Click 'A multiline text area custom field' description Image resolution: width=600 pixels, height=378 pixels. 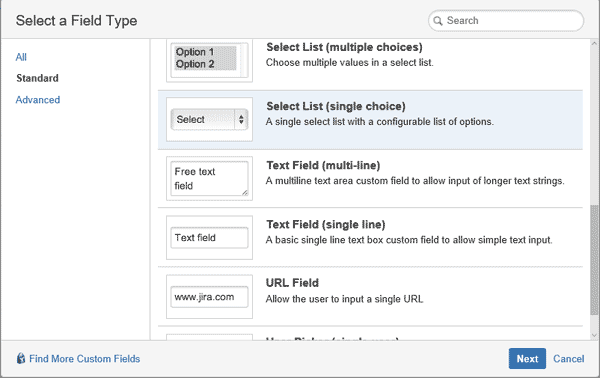[415, 181]
